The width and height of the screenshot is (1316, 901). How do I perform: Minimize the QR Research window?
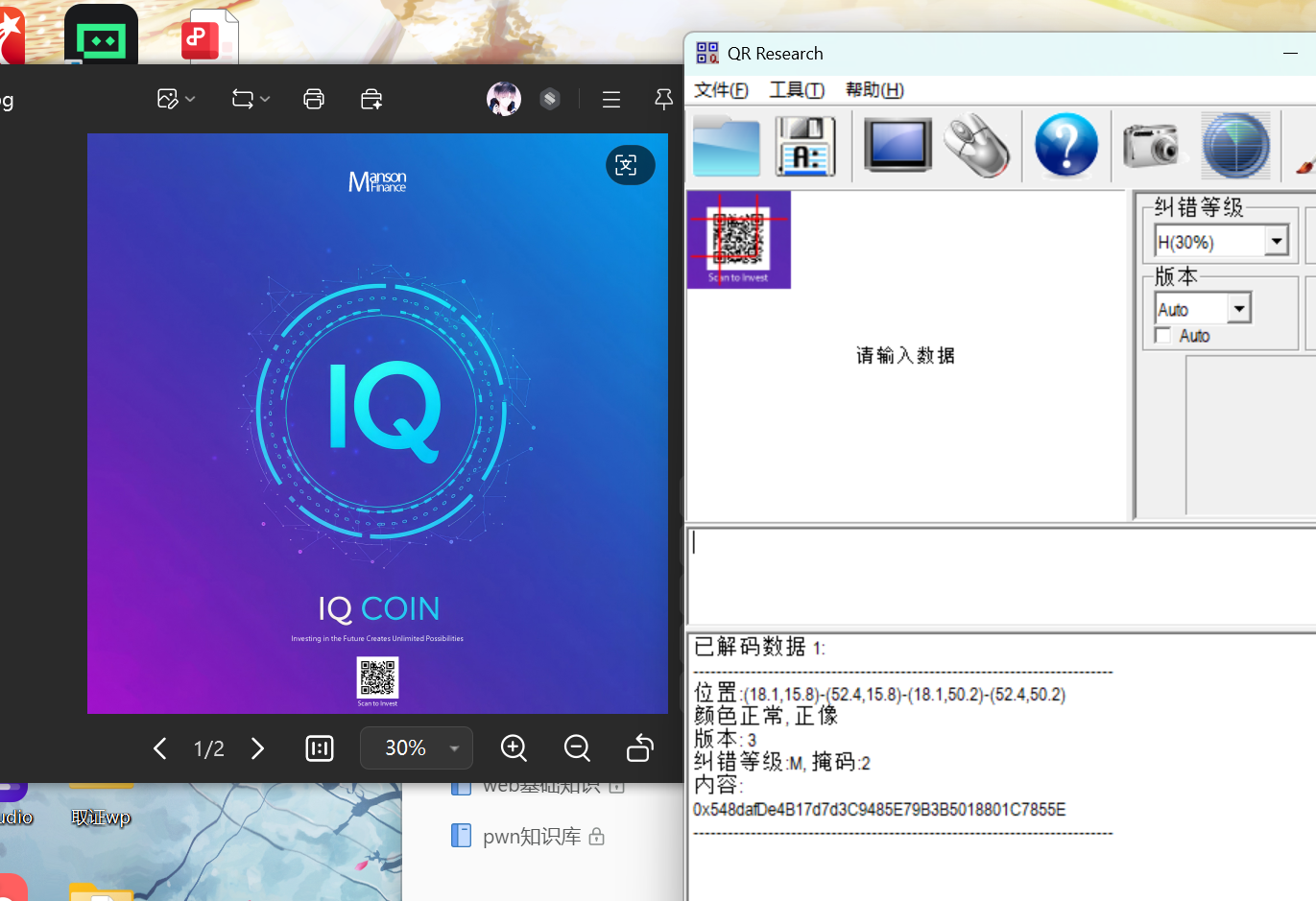point(1290,54)
